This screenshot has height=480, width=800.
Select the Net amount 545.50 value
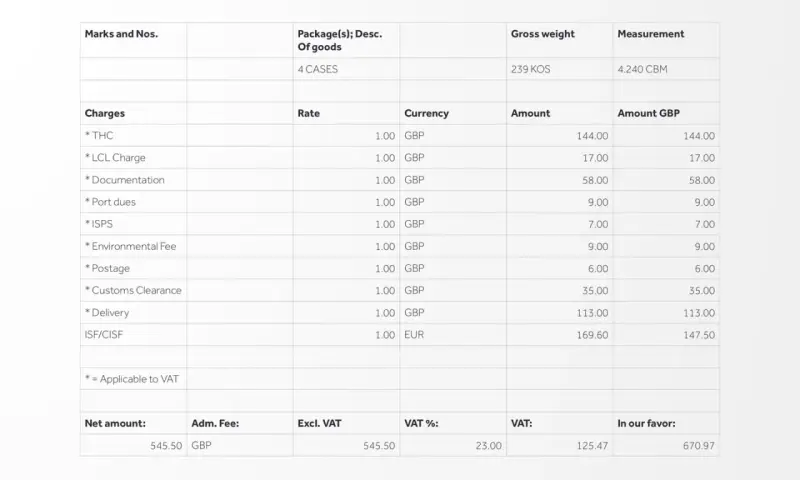pyautogui.click(x=166, y=446)
